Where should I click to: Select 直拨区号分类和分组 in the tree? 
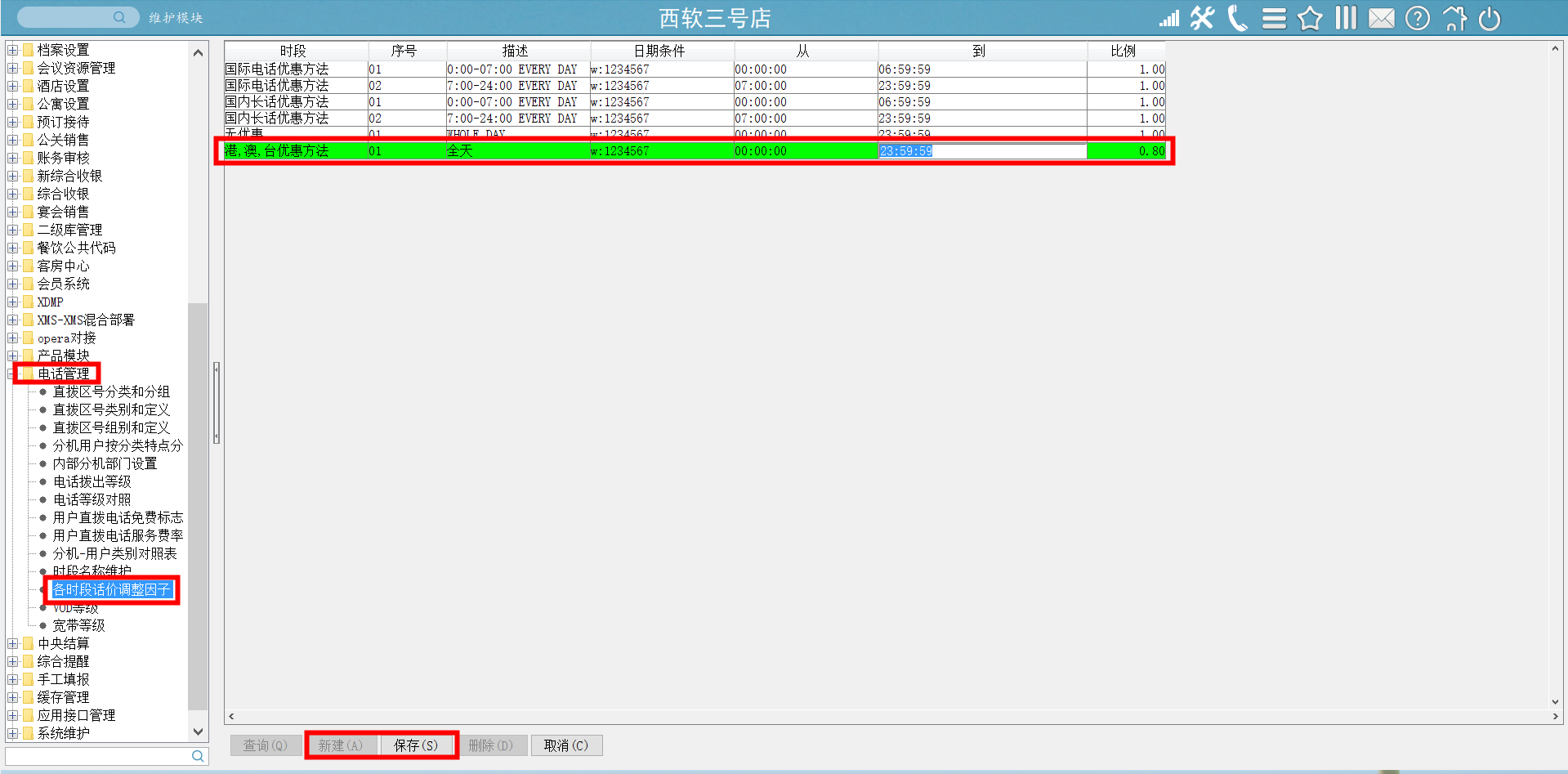tap(111, 391)
